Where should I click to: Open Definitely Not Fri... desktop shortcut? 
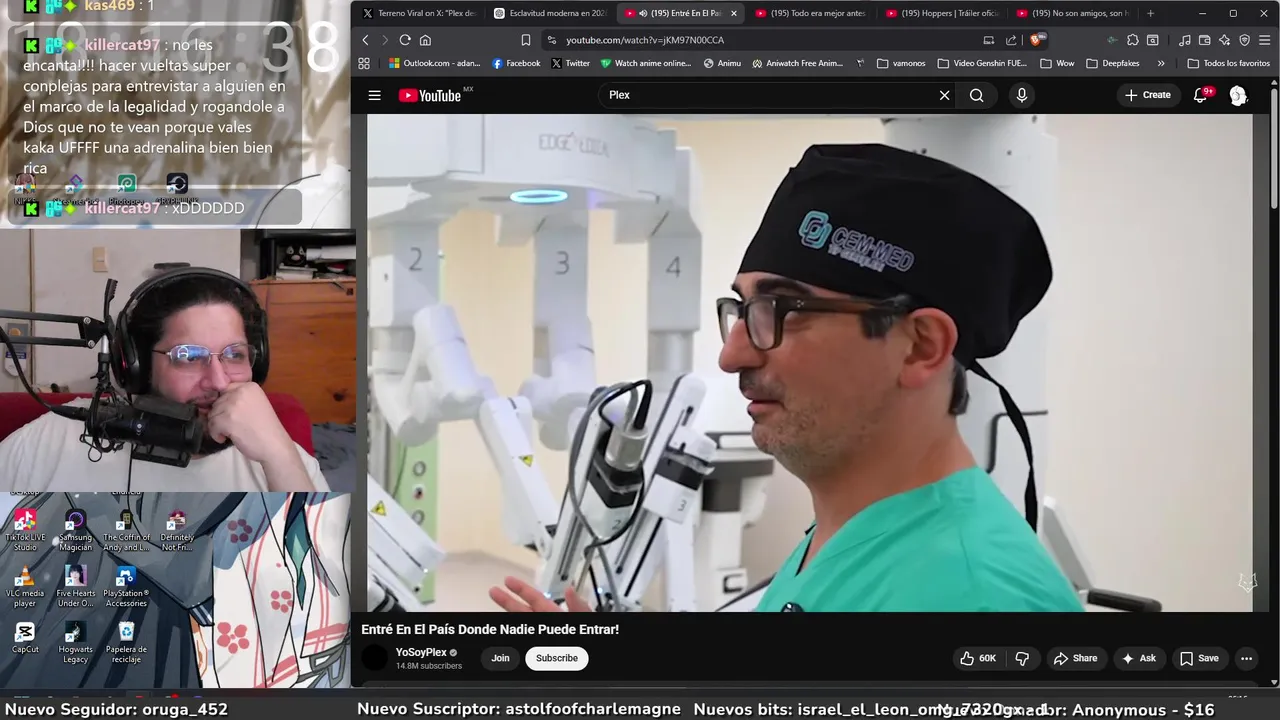177,530
